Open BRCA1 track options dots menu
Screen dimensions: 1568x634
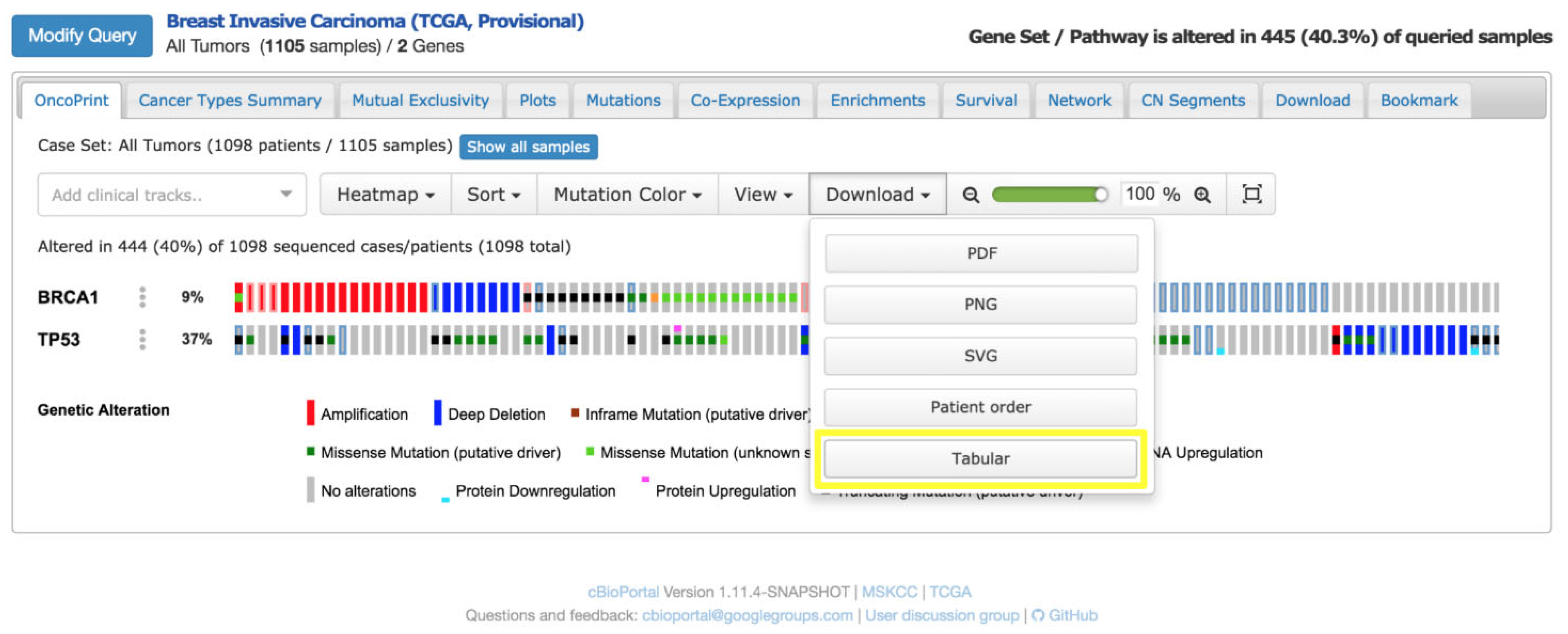142,297
